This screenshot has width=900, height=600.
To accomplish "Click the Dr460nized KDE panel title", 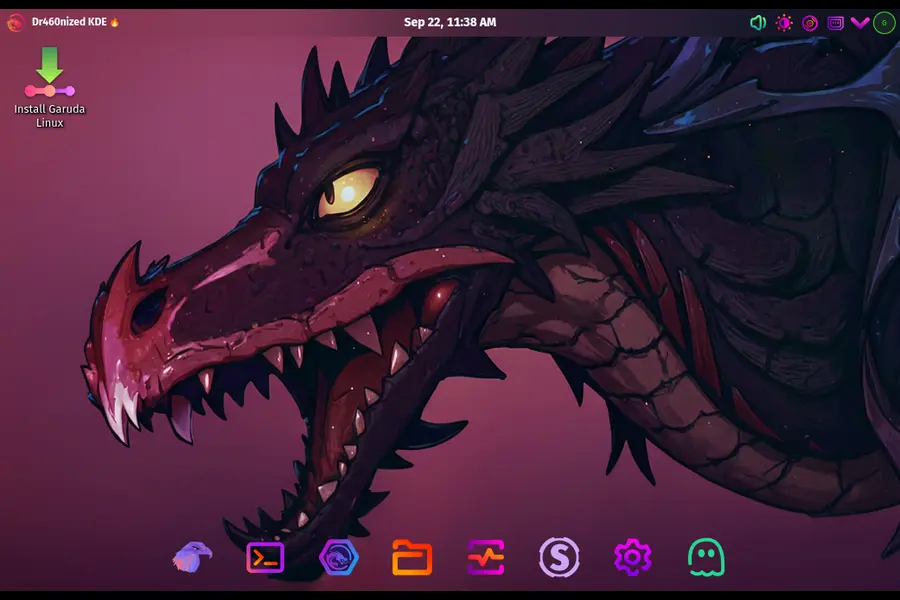I will point(75,22).
